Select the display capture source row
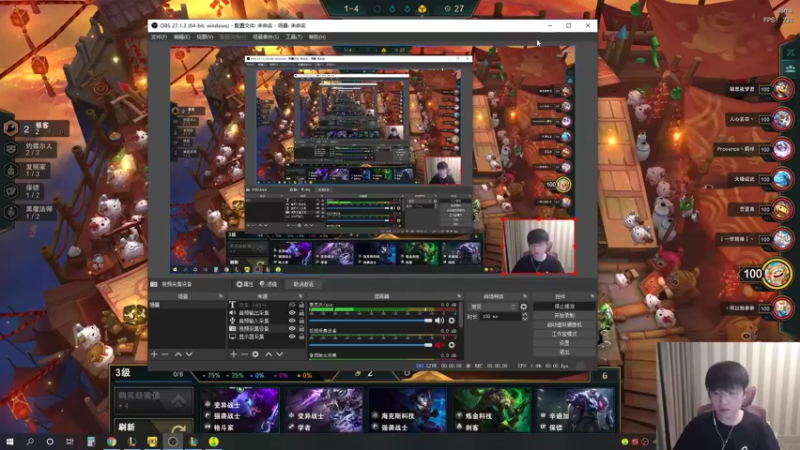 pos(266,337)
